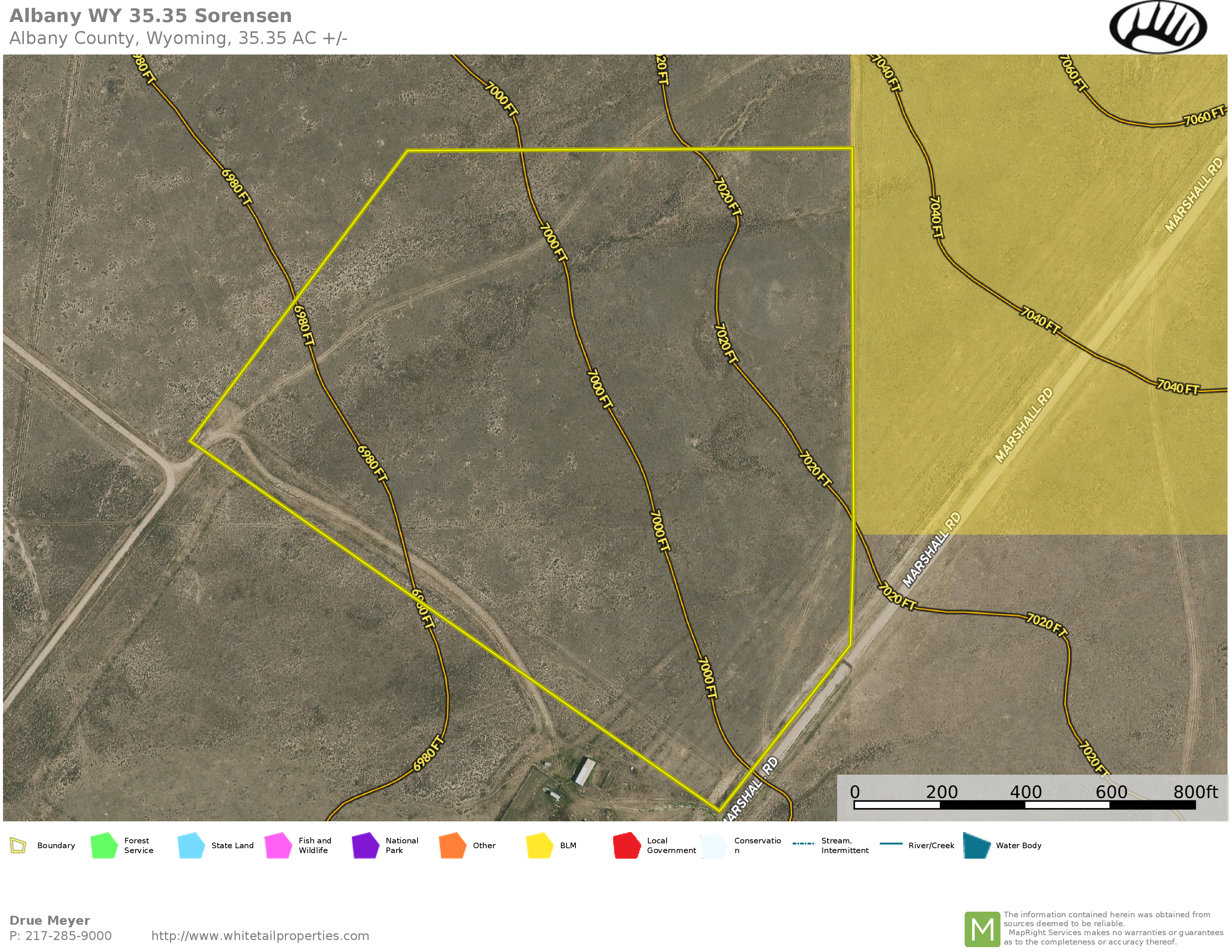Click the 400 mark on scale bar
The width and height of the screenshot is (1232, 952).
(1025, 792)
